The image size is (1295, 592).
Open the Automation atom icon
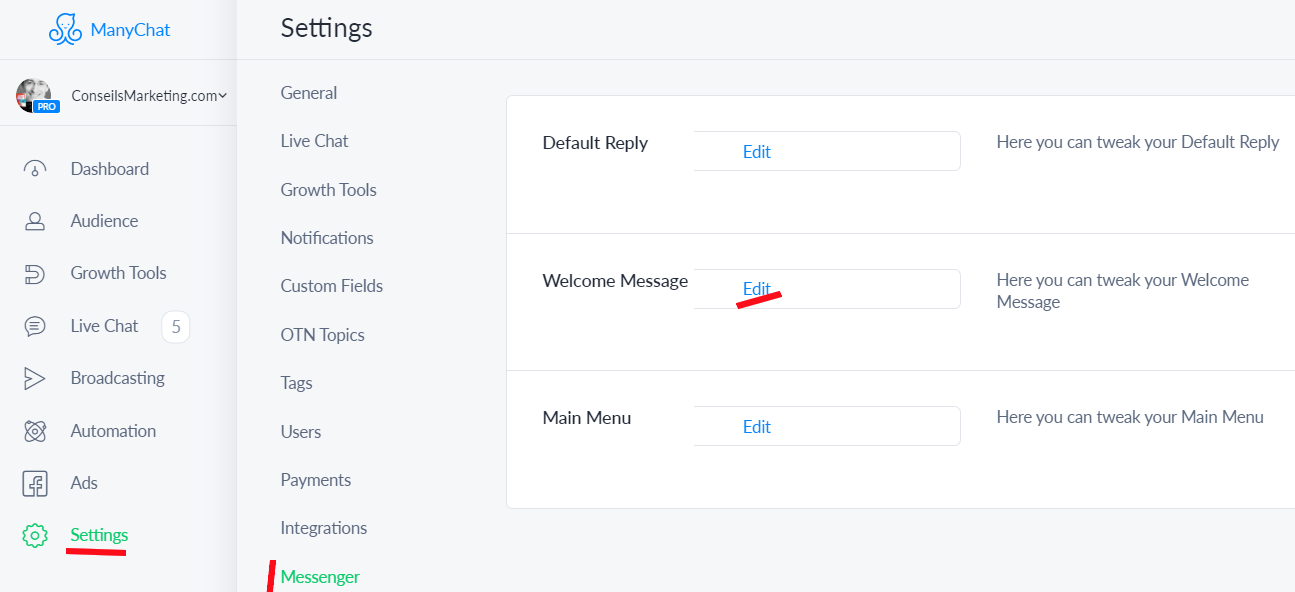35,431
